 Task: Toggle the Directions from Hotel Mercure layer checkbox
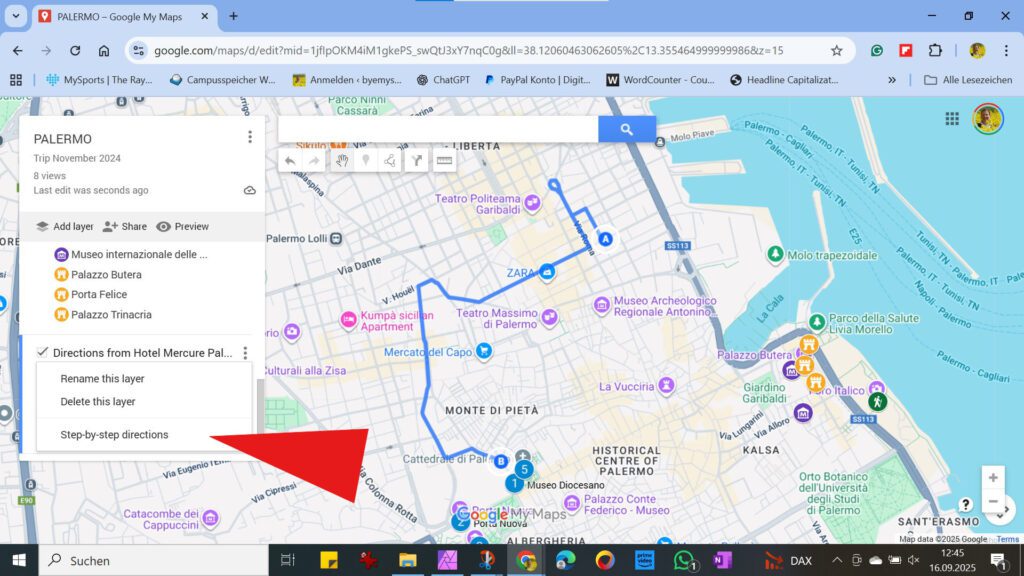coord(42,352)
